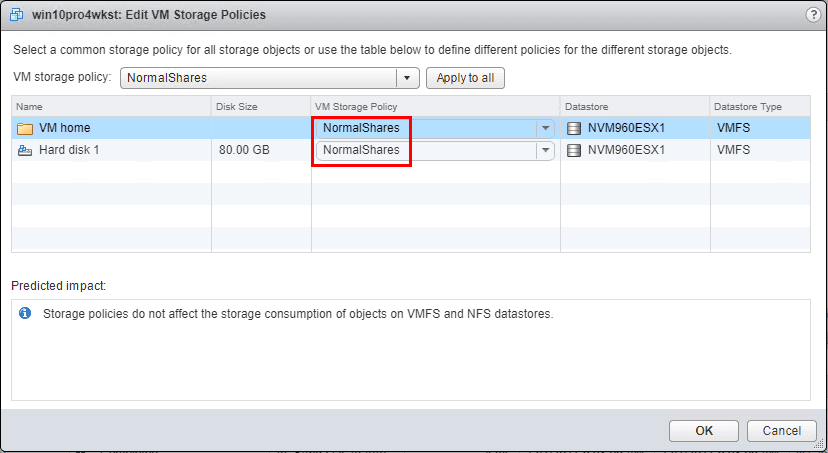Expand storage policy dropdown for VM home
This screenshot has width=828, height=453.
(x=545, y=128)
